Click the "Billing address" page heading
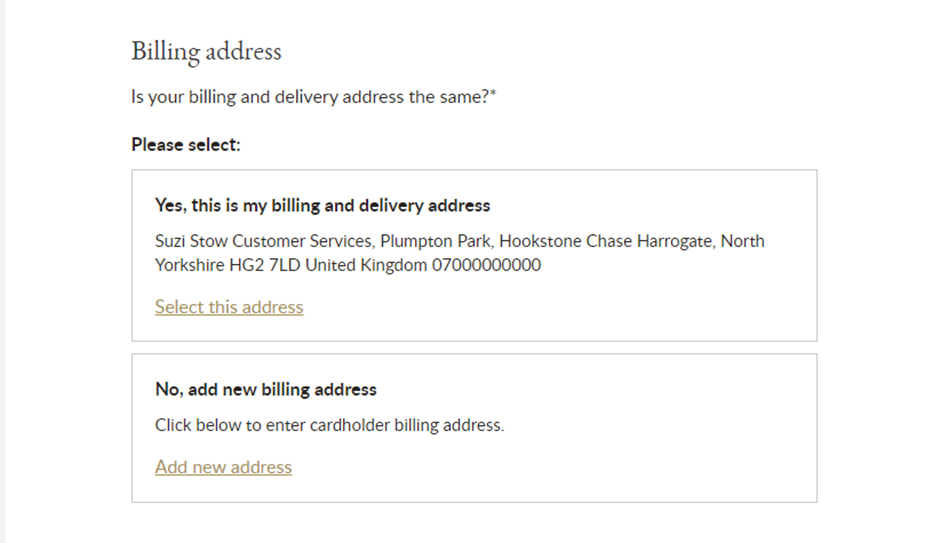The width and height of the screenshot is (940, 543). pos(206,51)
